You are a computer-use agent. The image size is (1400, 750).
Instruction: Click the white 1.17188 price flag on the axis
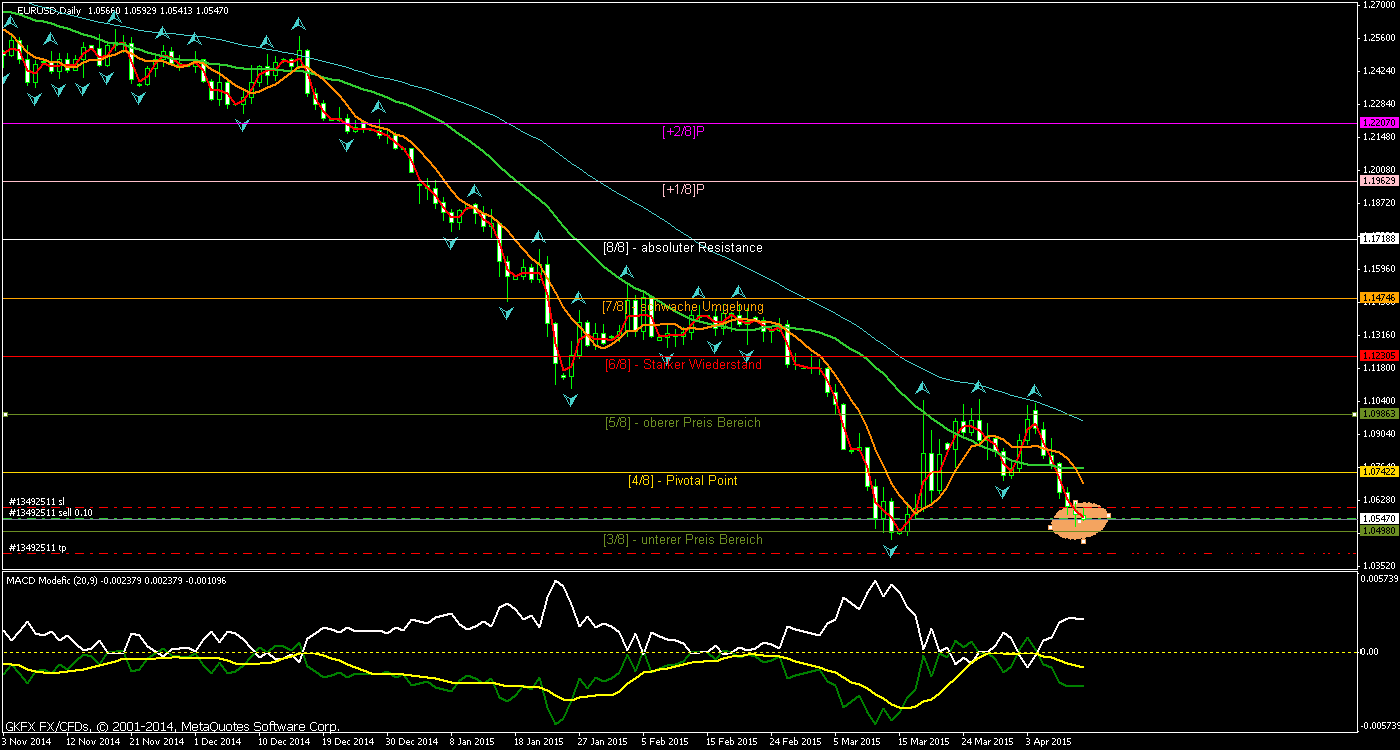coord(1378,238)
